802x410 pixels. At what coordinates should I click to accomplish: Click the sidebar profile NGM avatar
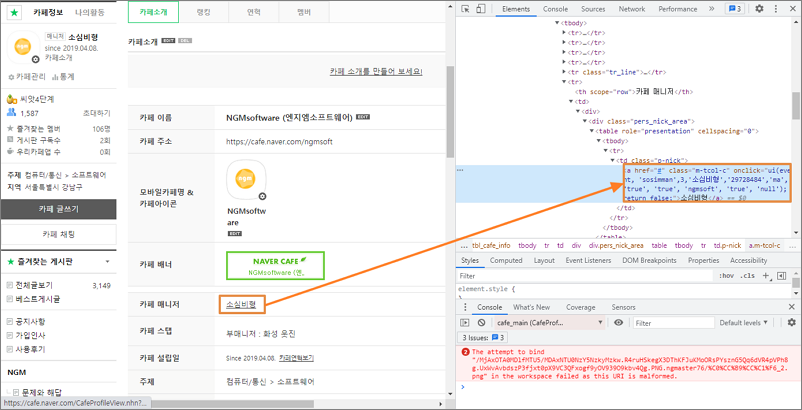click(x=23, y=47)
